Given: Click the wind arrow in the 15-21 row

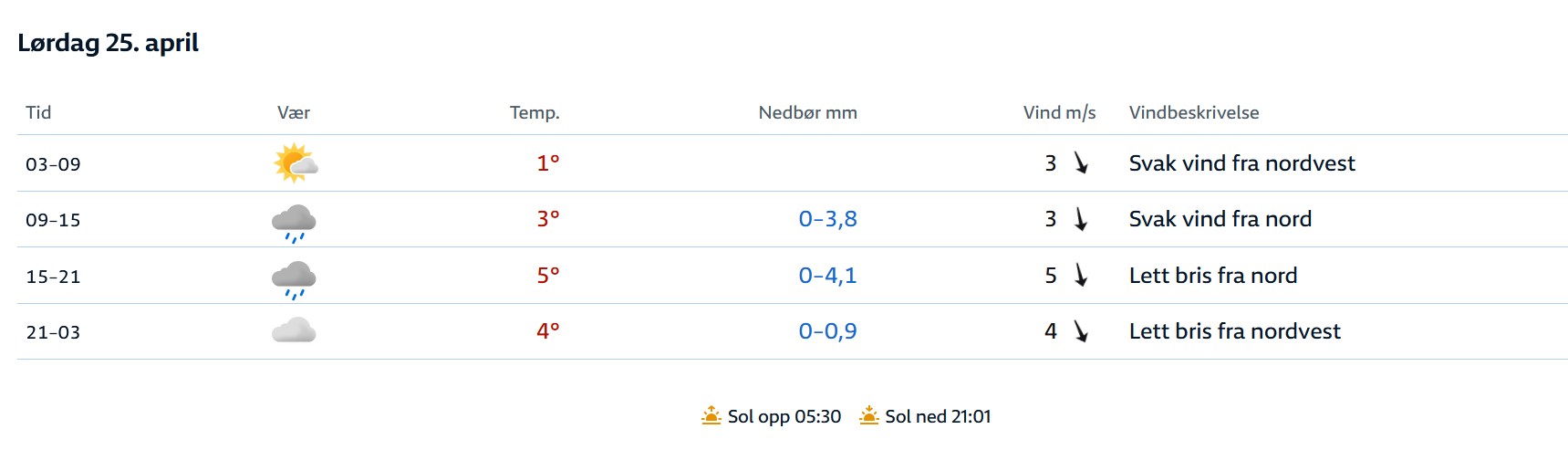Looking at the screenshot, I should [x=1081, y=276].
